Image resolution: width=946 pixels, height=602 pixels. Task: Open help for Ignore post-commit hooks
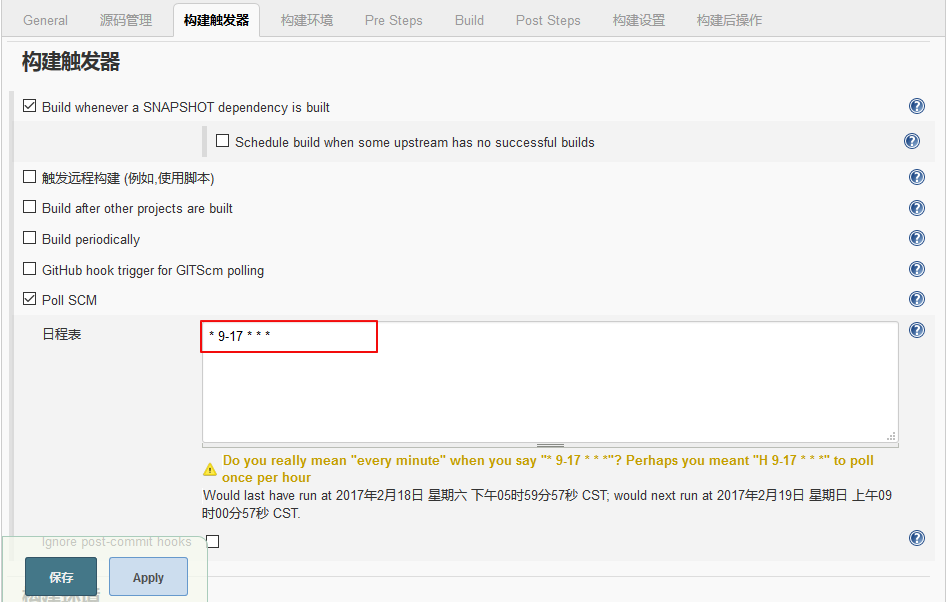coord(916,538)
